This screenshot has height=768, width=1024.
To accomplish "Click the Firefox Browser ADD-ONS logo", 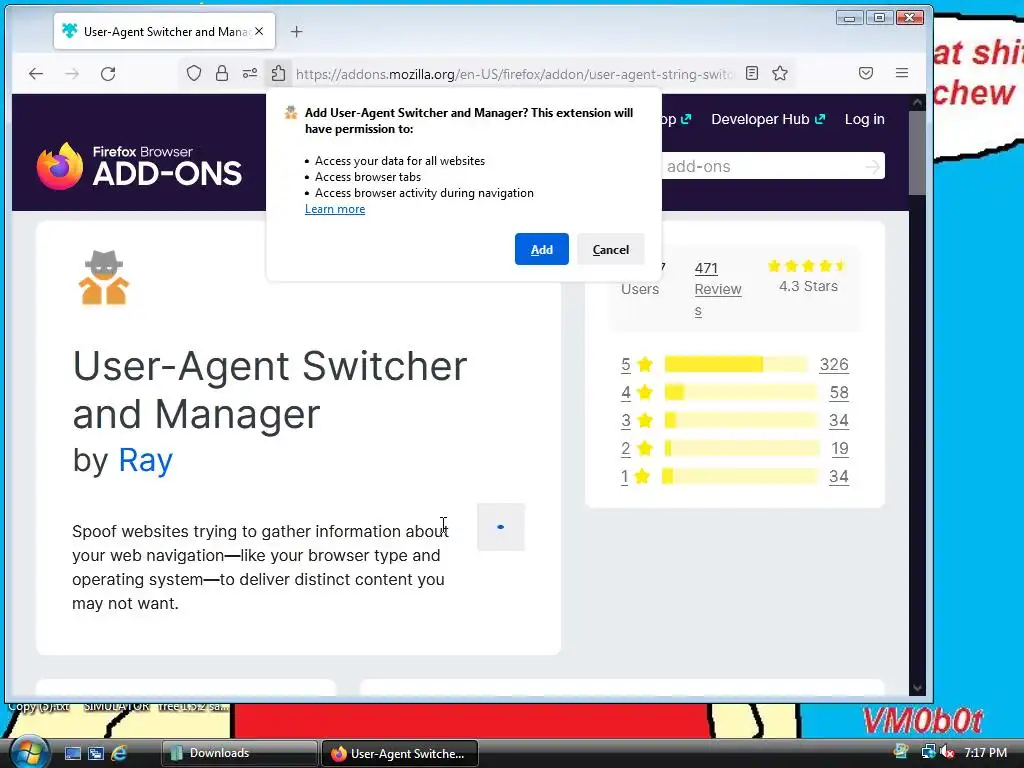I will pos(139,166).
